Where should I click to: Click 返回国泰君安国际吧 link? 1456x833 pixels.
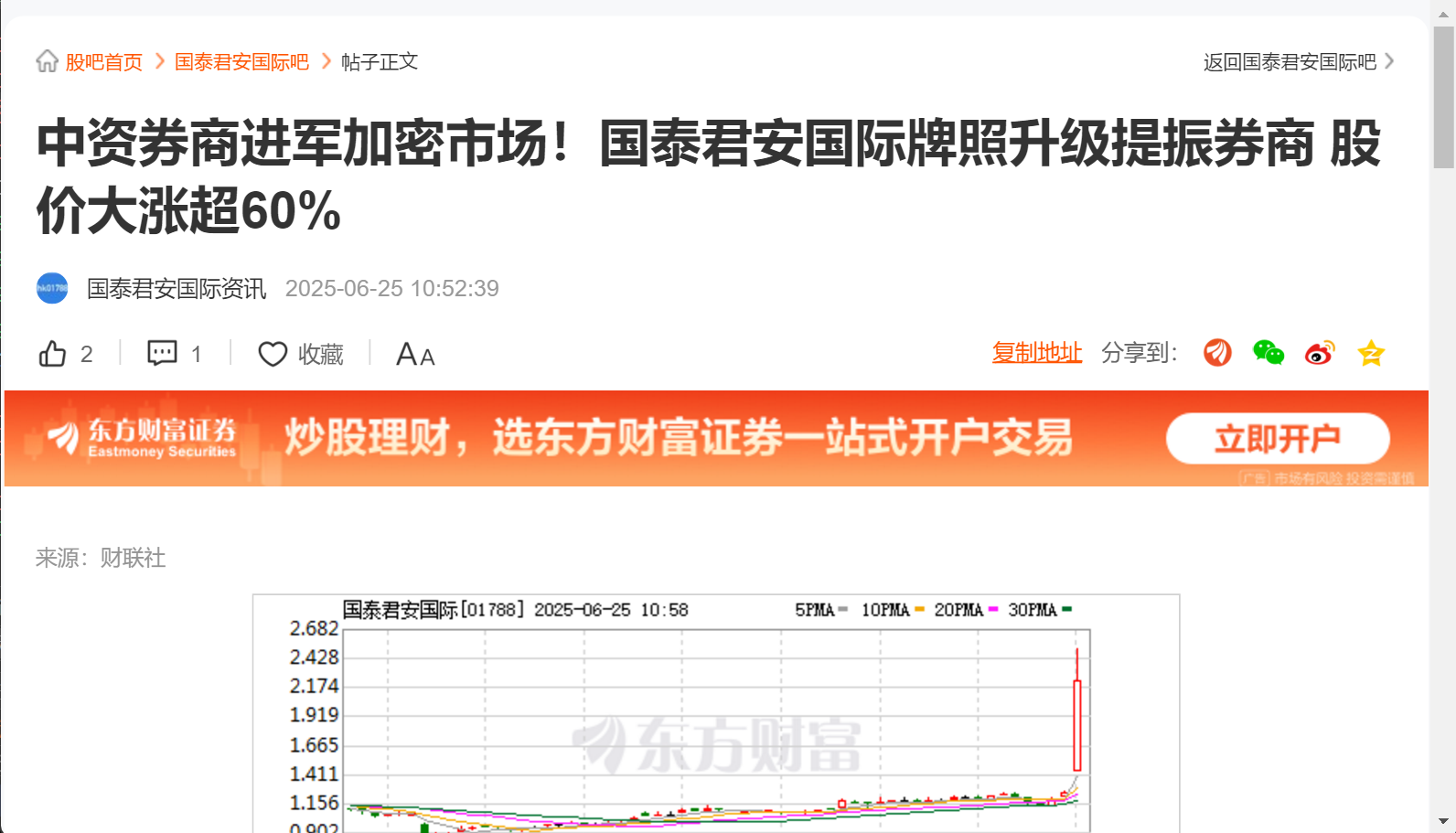[x=1290, y=62]
